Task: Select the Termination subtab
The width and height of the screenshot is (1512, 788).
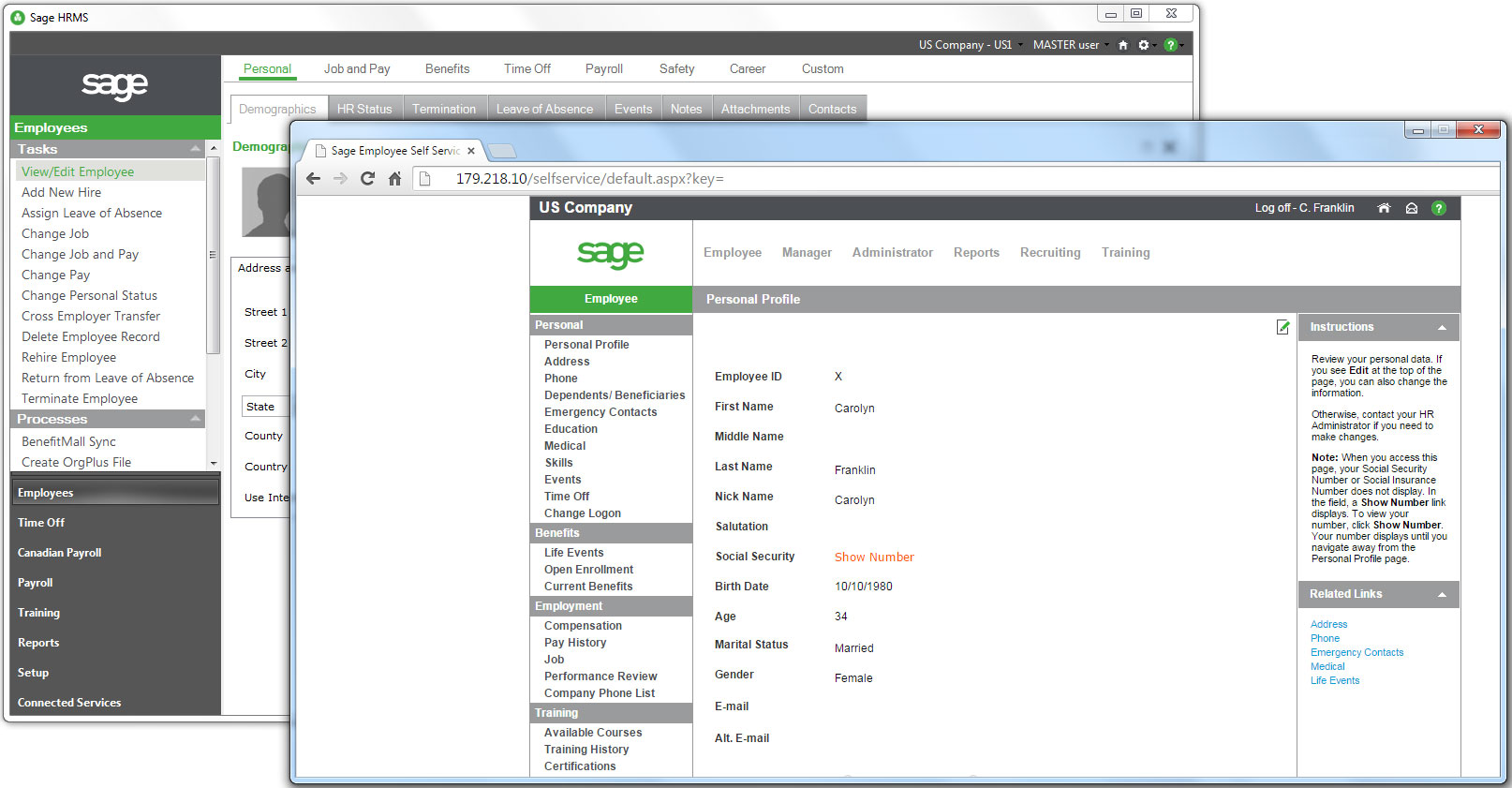Action: click(x=444, y=109)
